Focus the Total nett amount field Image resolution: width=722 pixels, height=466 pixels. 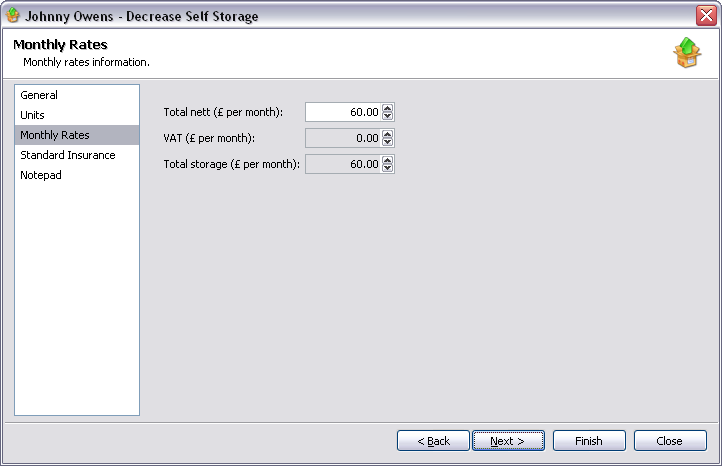click(x=343, y=112)
